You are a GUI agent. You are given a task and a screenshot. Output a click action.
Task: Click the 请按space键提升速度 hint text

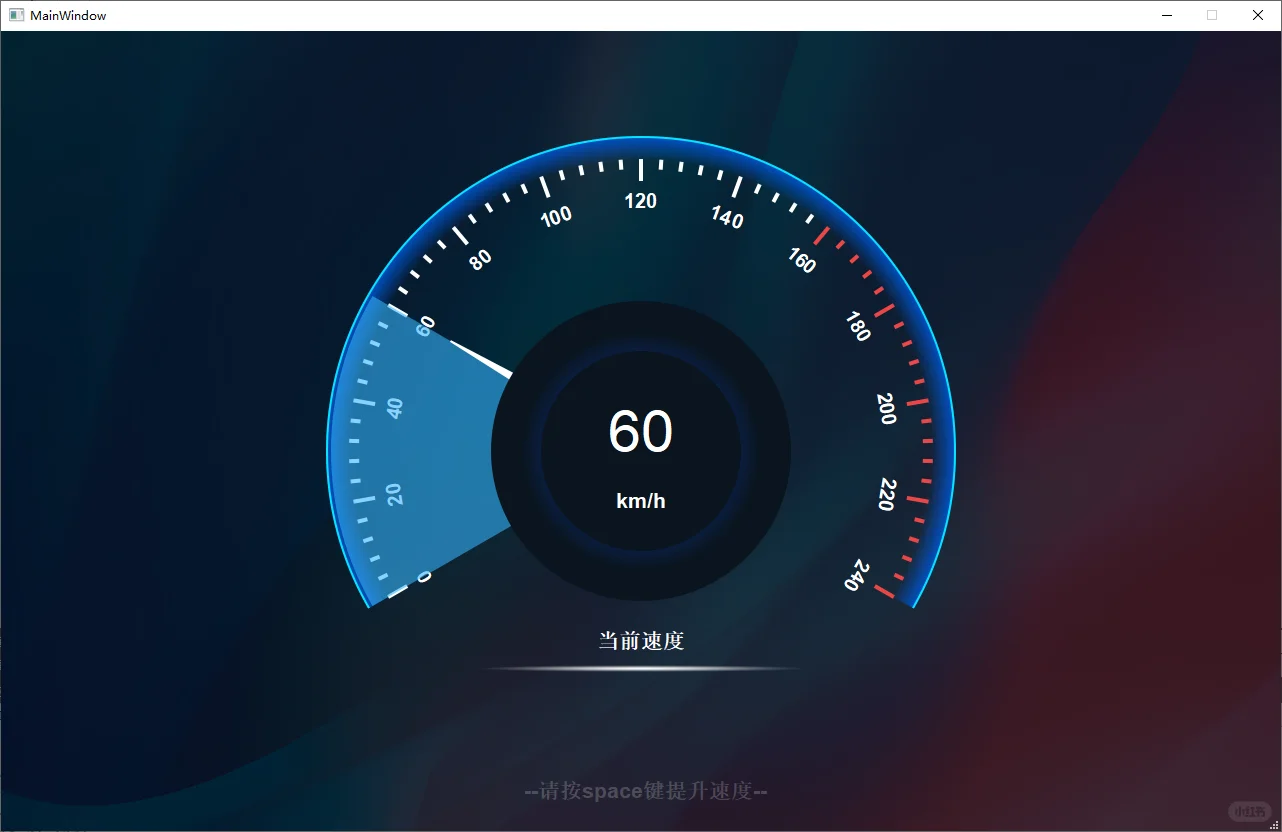(x=644, y=790)
